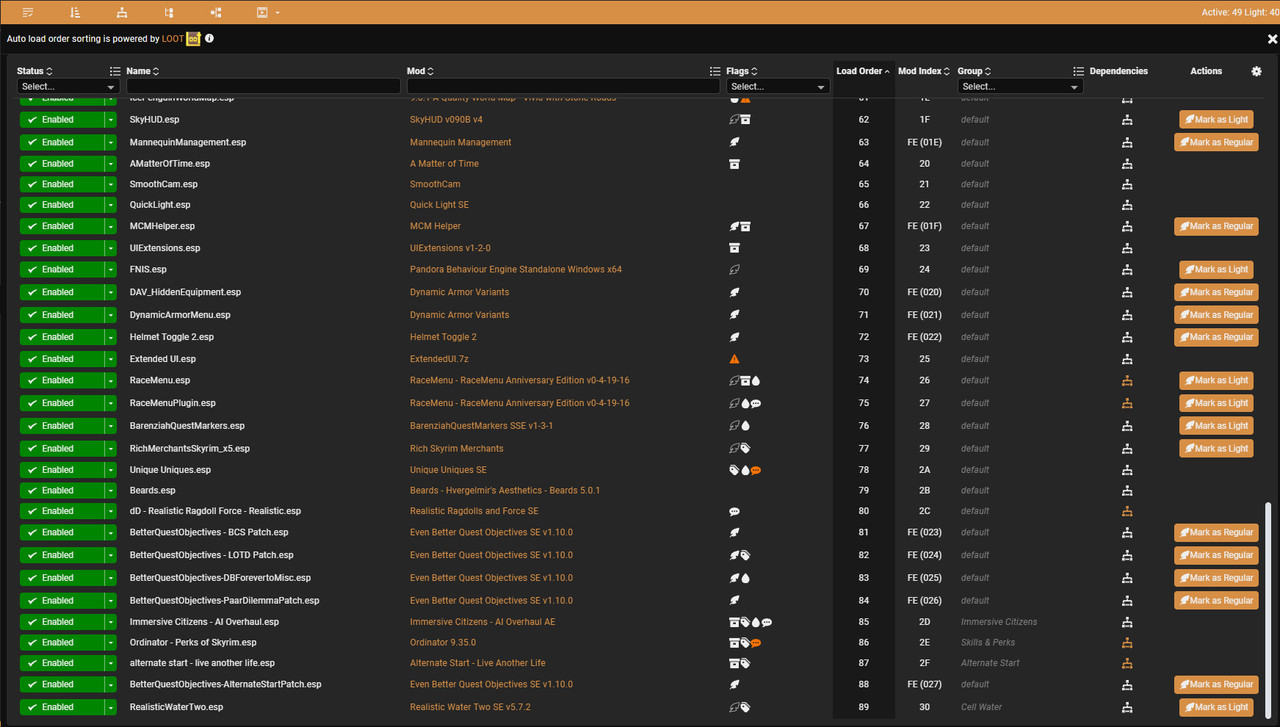Open Group filter Select dropdown

pyautogui.click(x=1020, y=87)
